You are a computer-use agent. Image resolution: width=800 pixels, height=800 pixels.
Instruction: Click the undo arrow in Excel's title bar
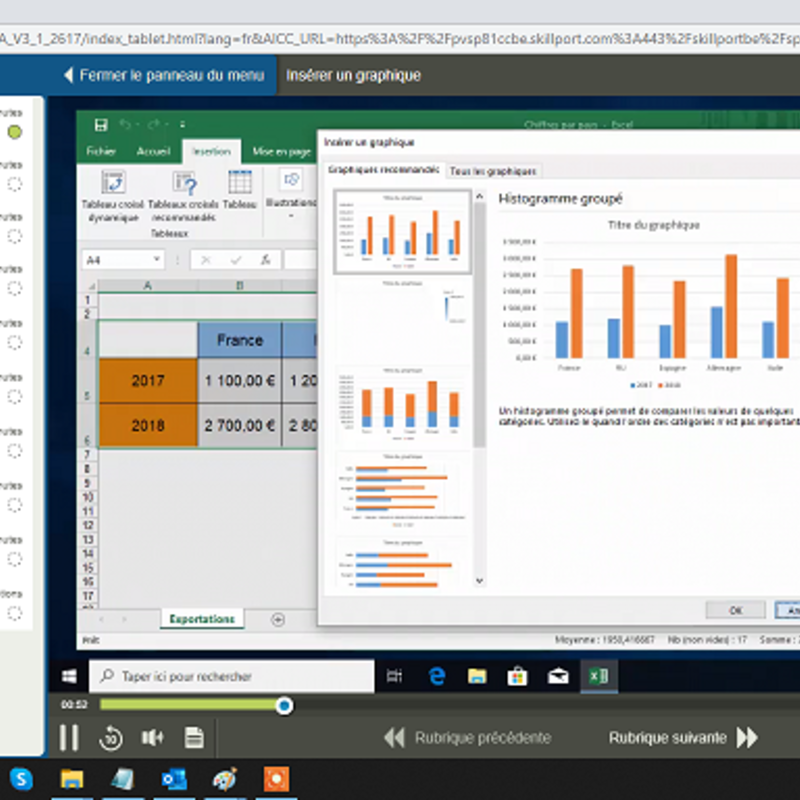tap(125, 124)
